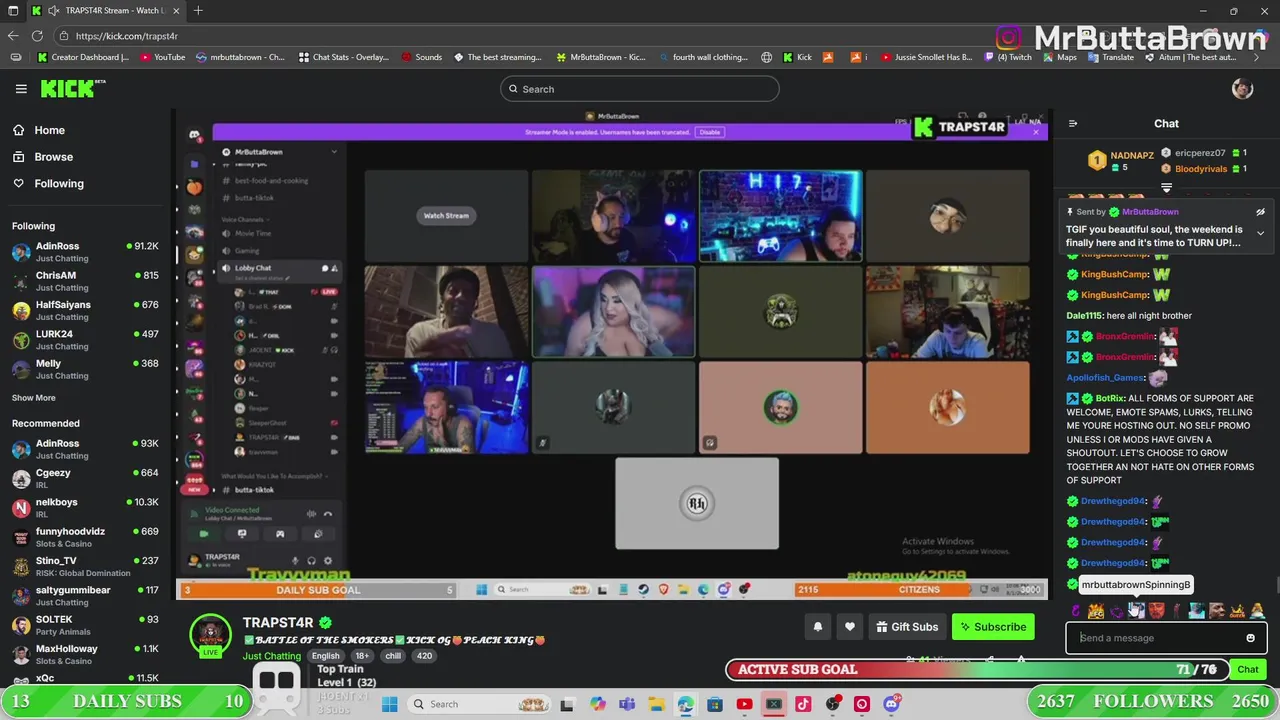Viewport: 1280px width, 720px height.
Task: Click the Windows Start button
Action: tap(390, 704)
